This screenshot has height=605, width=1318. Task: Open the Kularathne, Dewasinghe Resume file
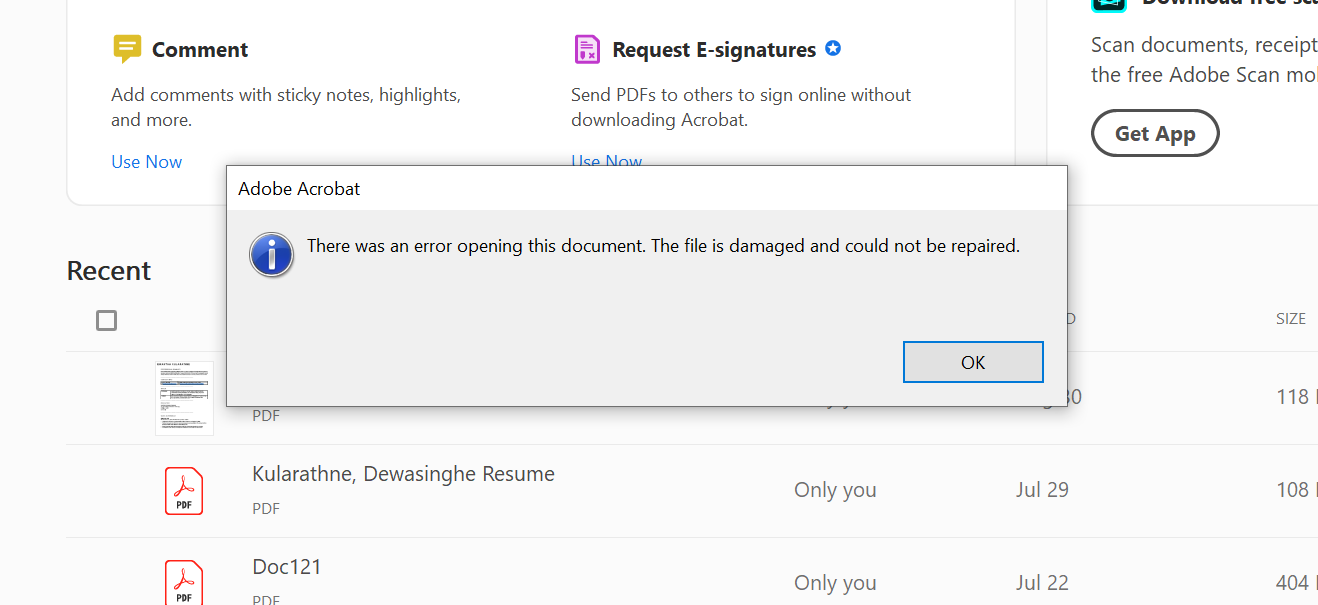[403, 474]
